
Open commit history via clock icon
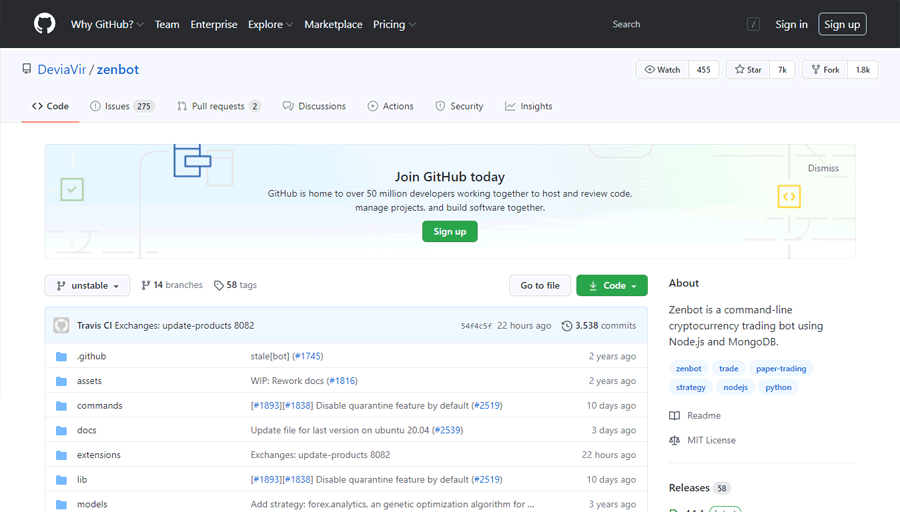[x=567, y=325]
